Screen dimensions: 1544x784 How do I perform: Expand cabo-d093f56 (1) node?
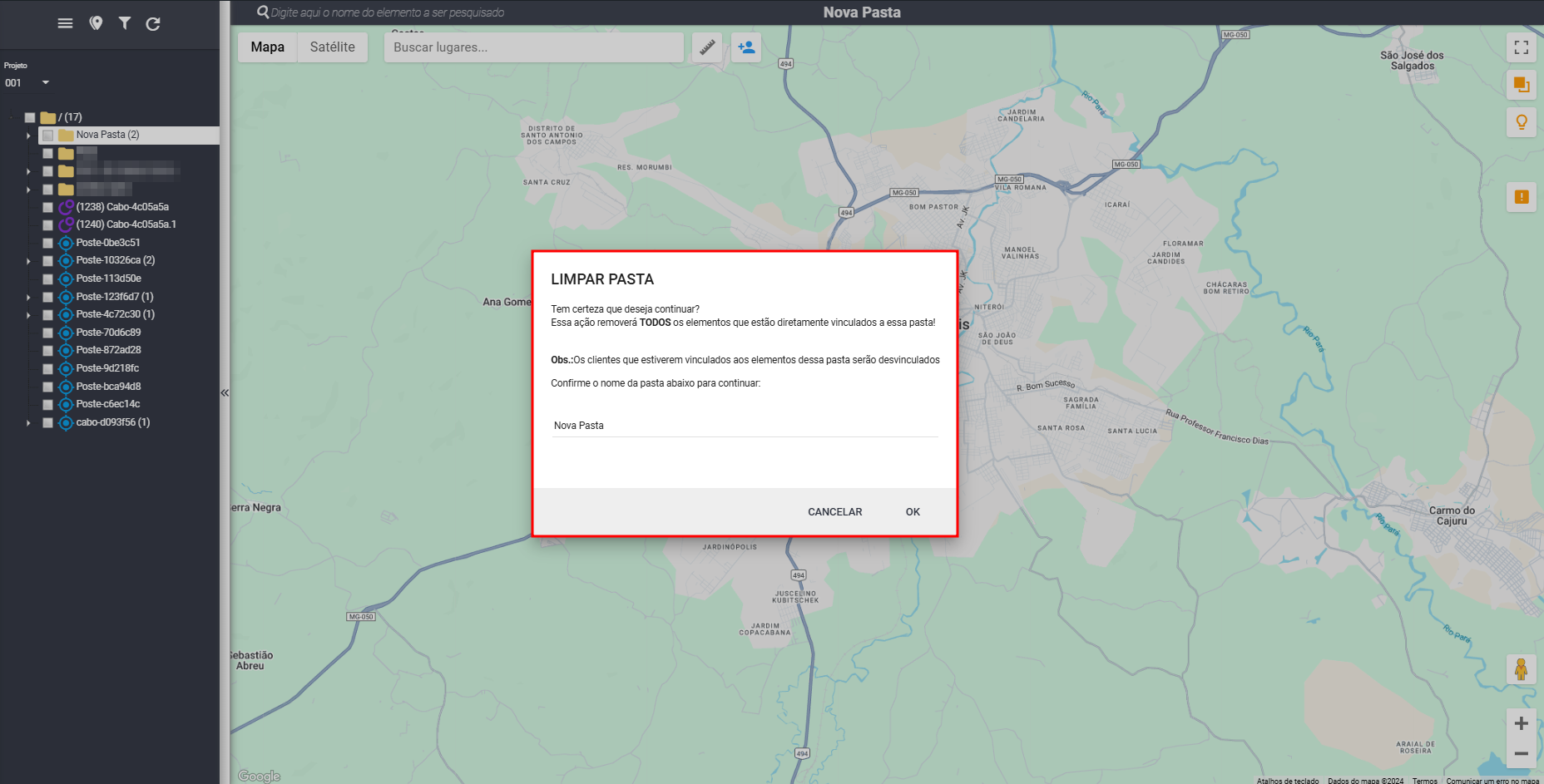[x=28, y=422]
